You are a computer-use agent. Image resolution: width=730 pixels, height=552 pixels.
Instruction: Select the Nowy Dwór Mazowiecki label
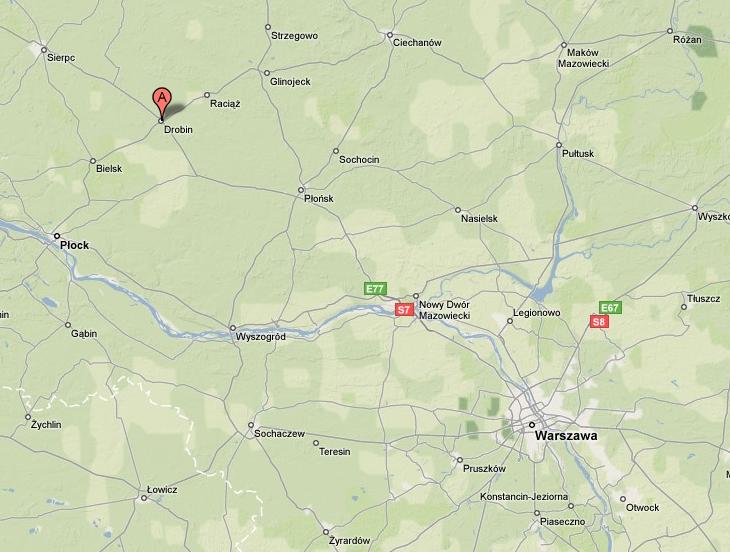click(x=445, y=310)
